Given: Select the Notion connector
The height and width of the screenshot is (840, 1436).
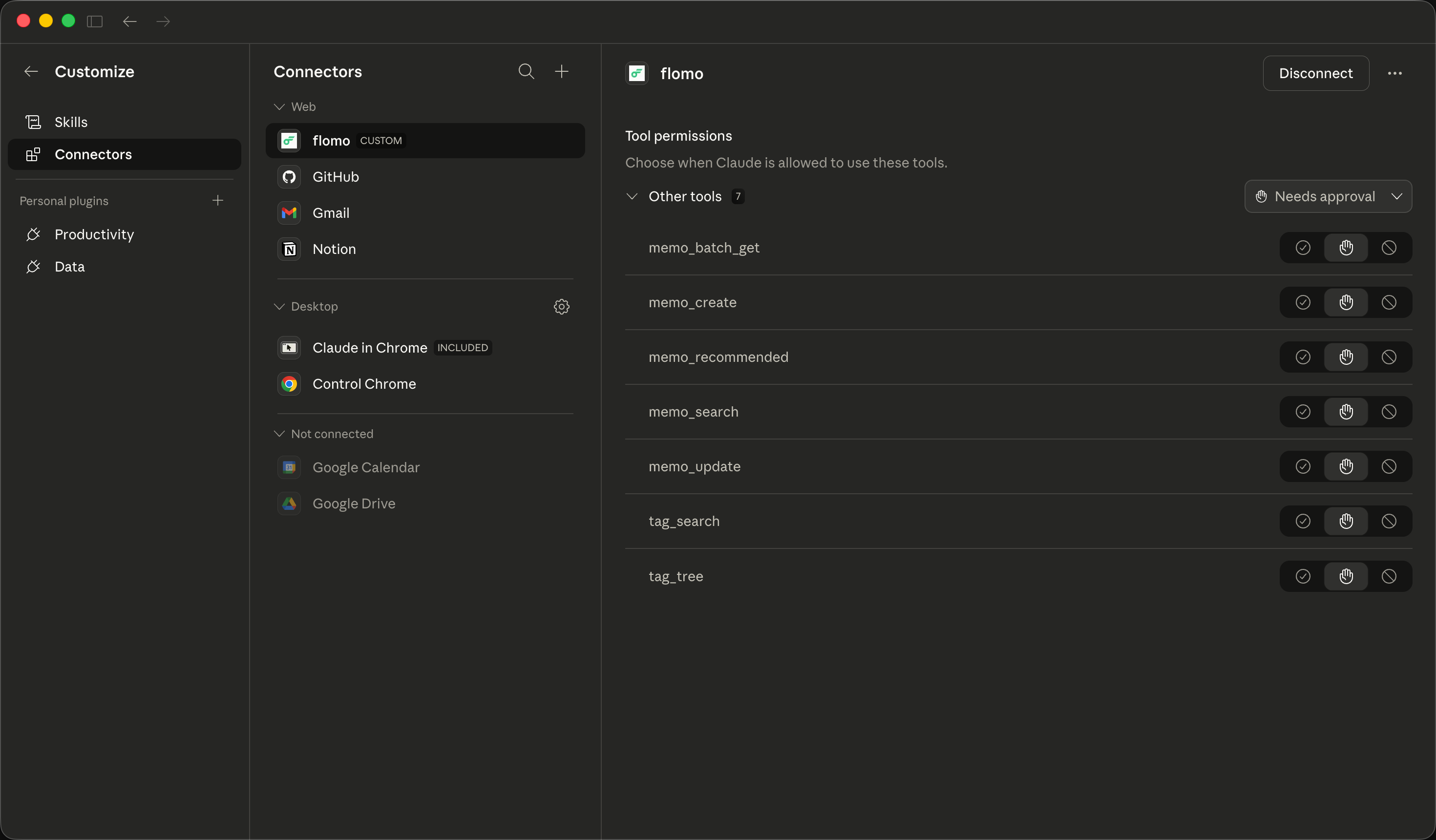Looking at the screenshot, I should pos(334,249).
